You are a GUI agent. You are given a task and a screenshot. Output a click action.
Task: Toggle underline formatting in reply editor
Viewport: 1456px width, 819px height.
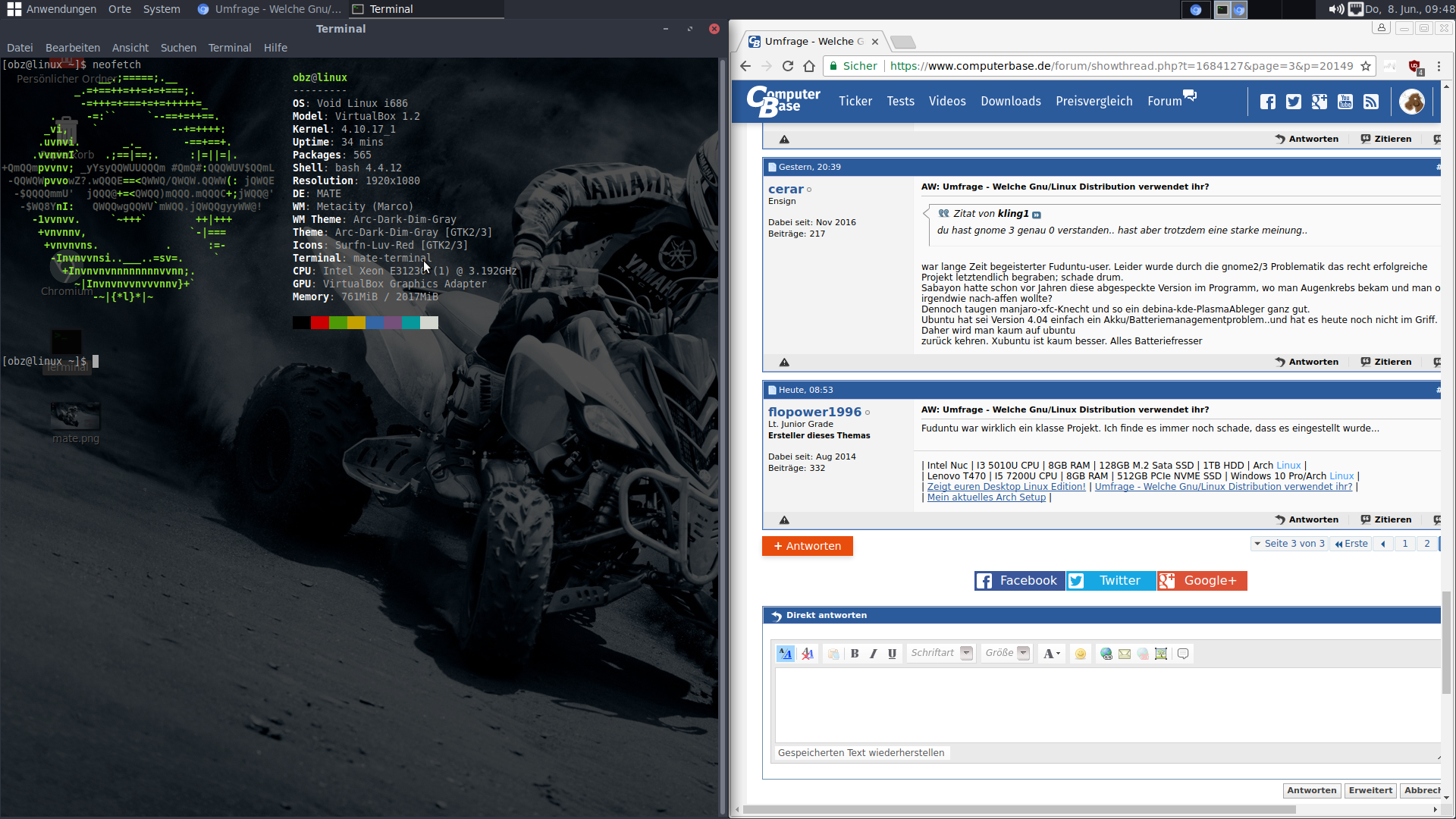click(x=893, y=654)
